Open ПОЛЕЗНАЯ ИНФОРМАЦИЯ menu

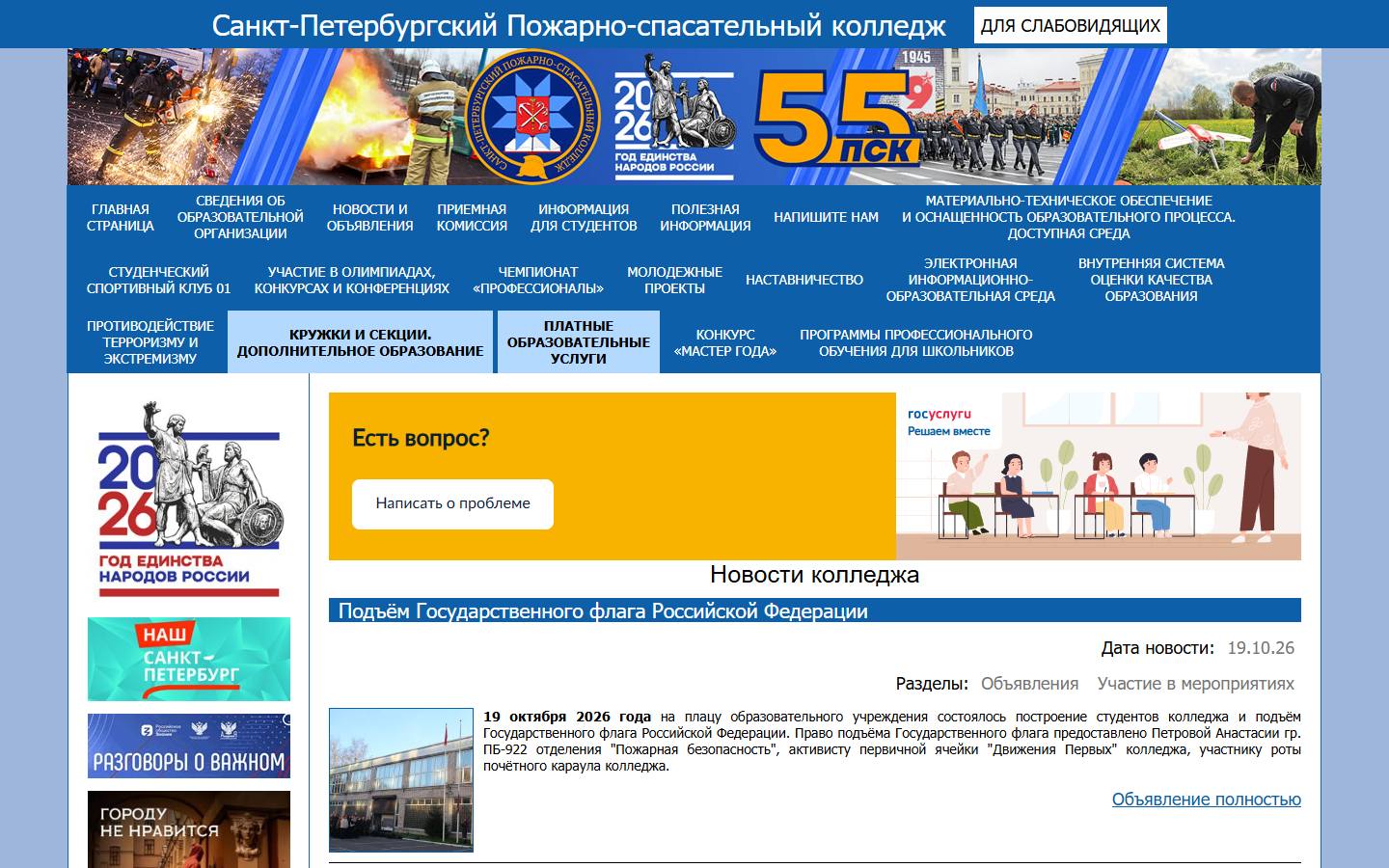click(x=705, y=217)
